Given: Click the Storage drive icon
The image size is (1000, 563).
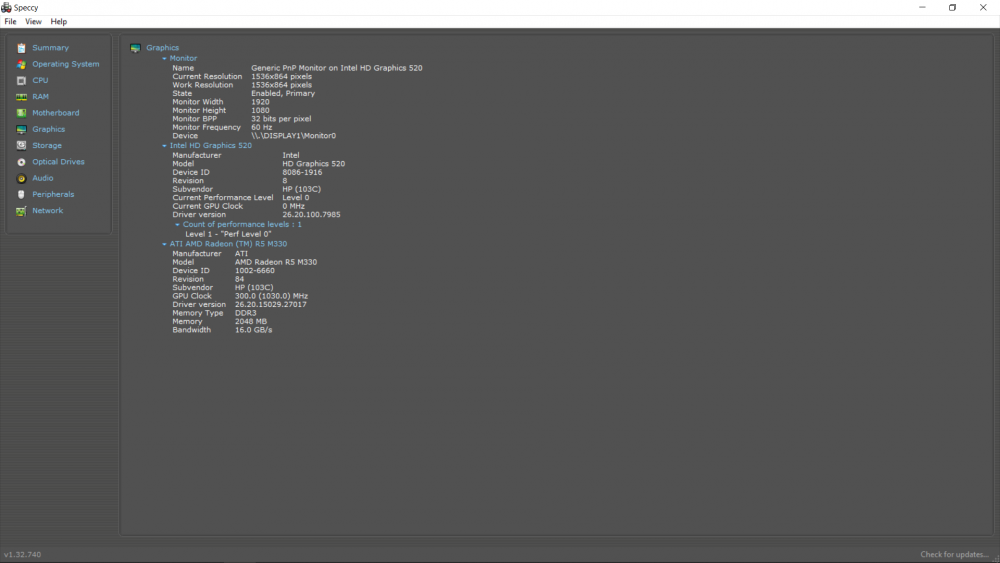Looking at the screenshot, I should pos(21,145).
